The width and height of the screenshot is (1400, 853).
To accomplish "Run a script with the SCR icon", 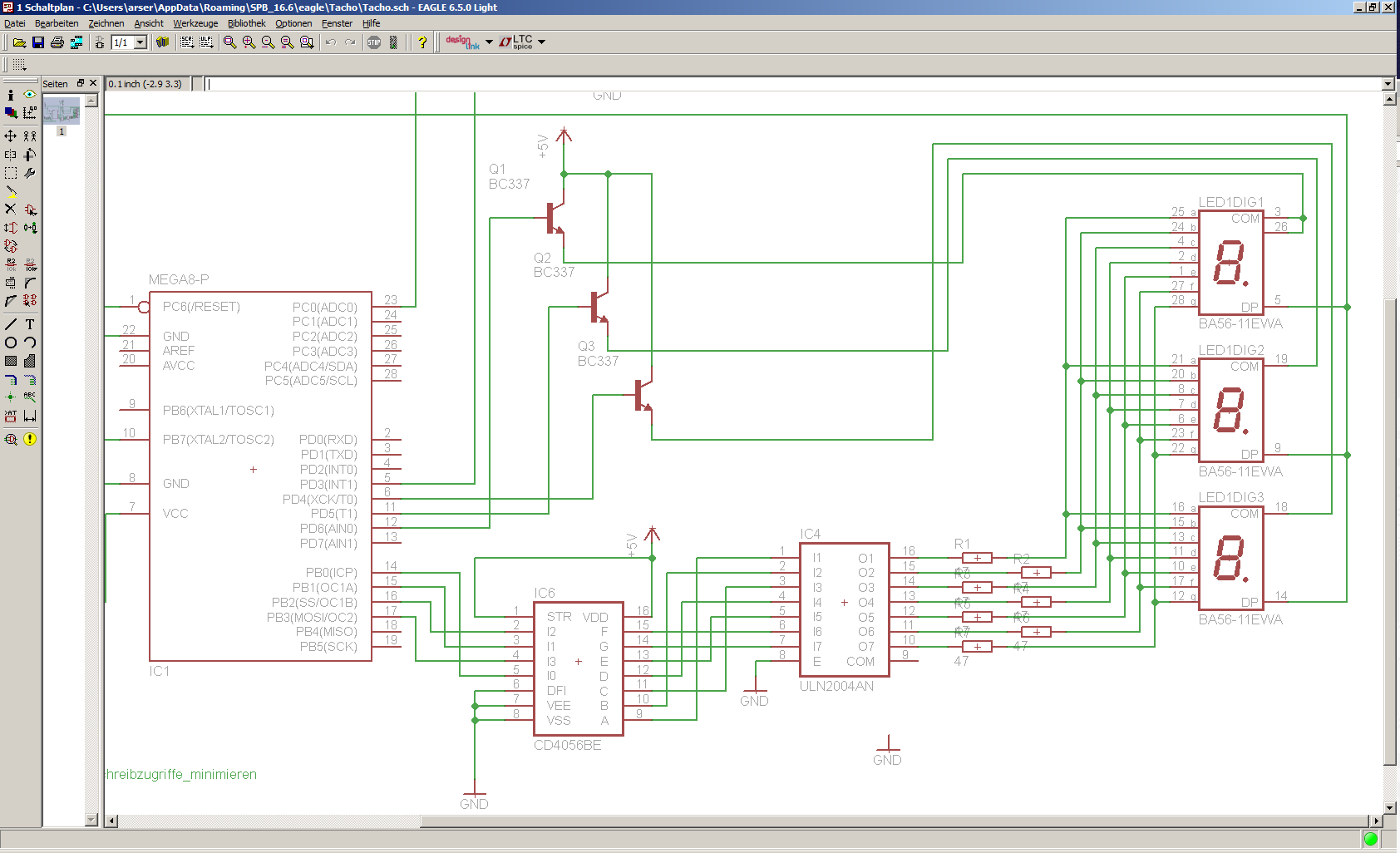I will pyautogui.click(x=187, y=42).
